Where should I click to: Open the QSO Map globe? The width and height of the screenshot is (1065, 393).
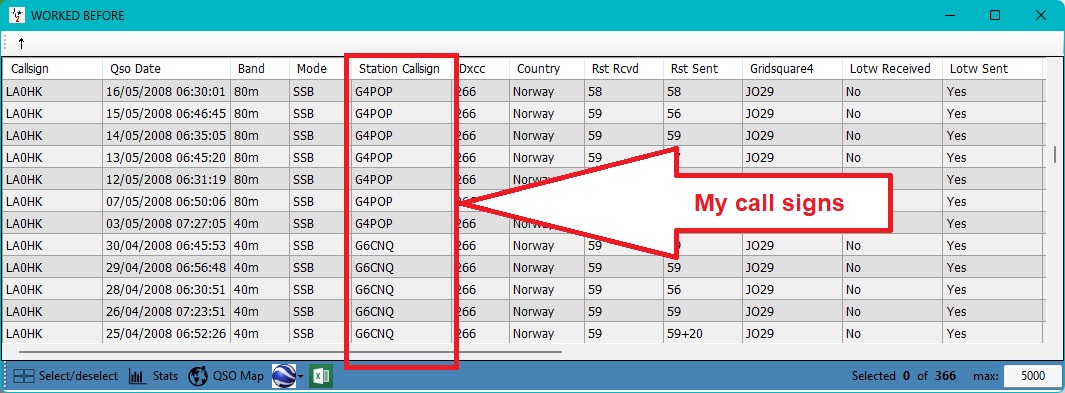[x=198, y=376]
